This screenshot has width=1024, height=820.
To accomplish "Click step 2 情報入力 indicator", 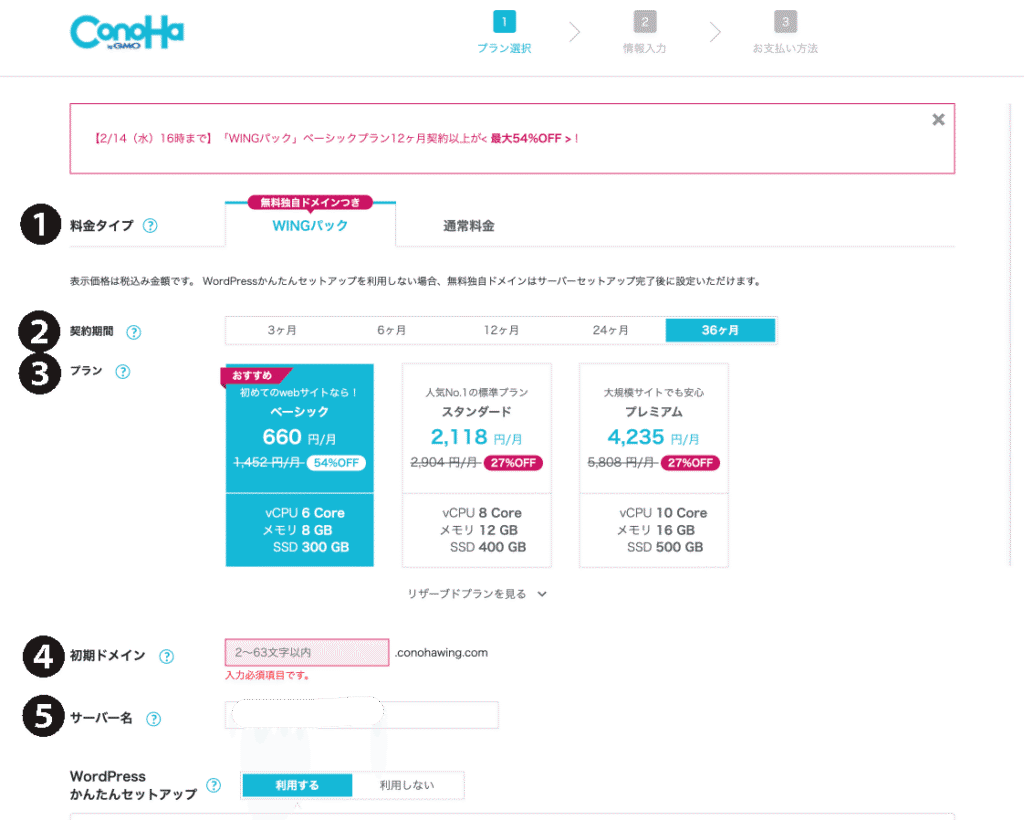I will tap(645, 31).
